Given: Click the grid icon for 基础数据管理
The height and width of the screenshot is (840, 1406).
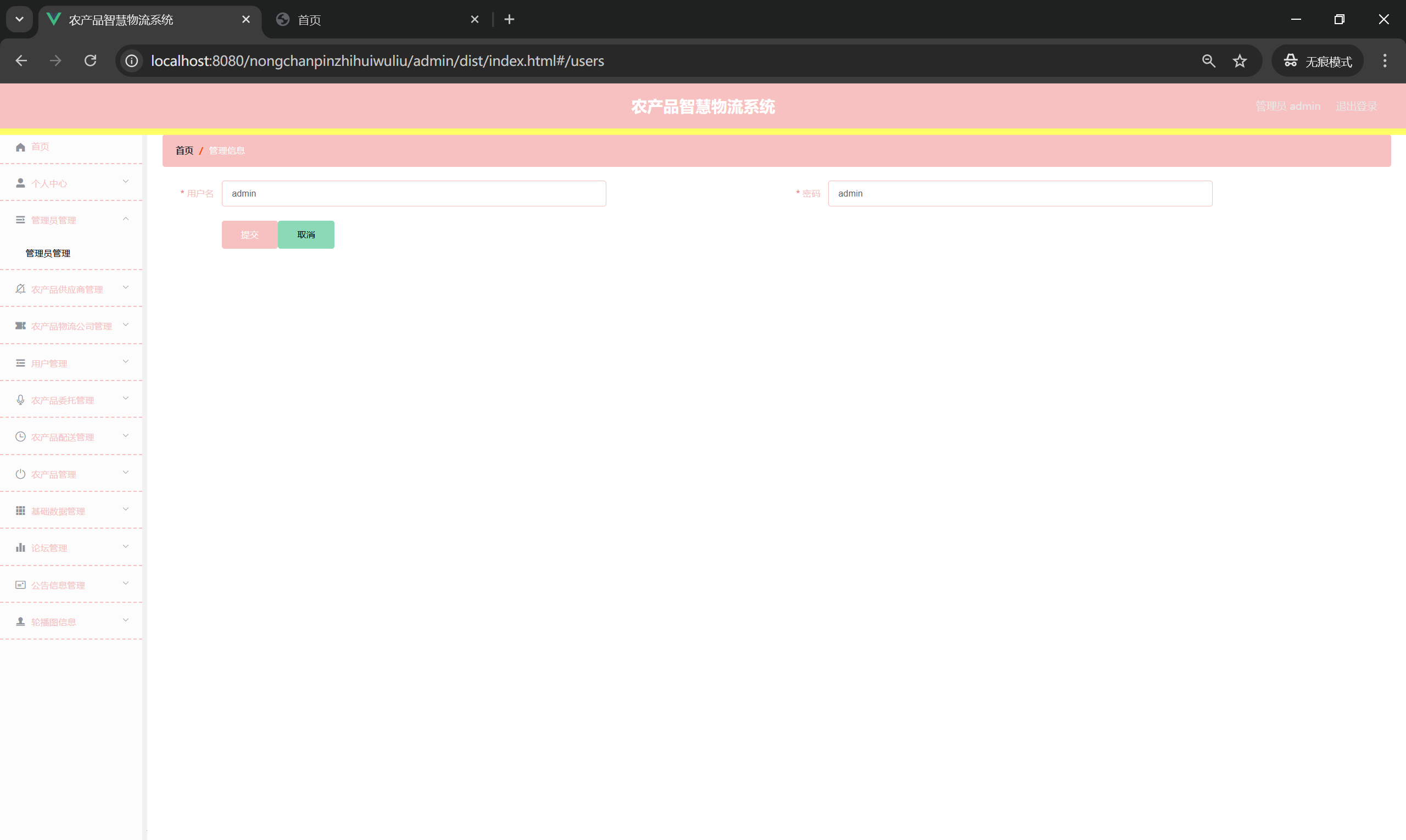Looking at the screenshot, I should (x=20, y=511).
